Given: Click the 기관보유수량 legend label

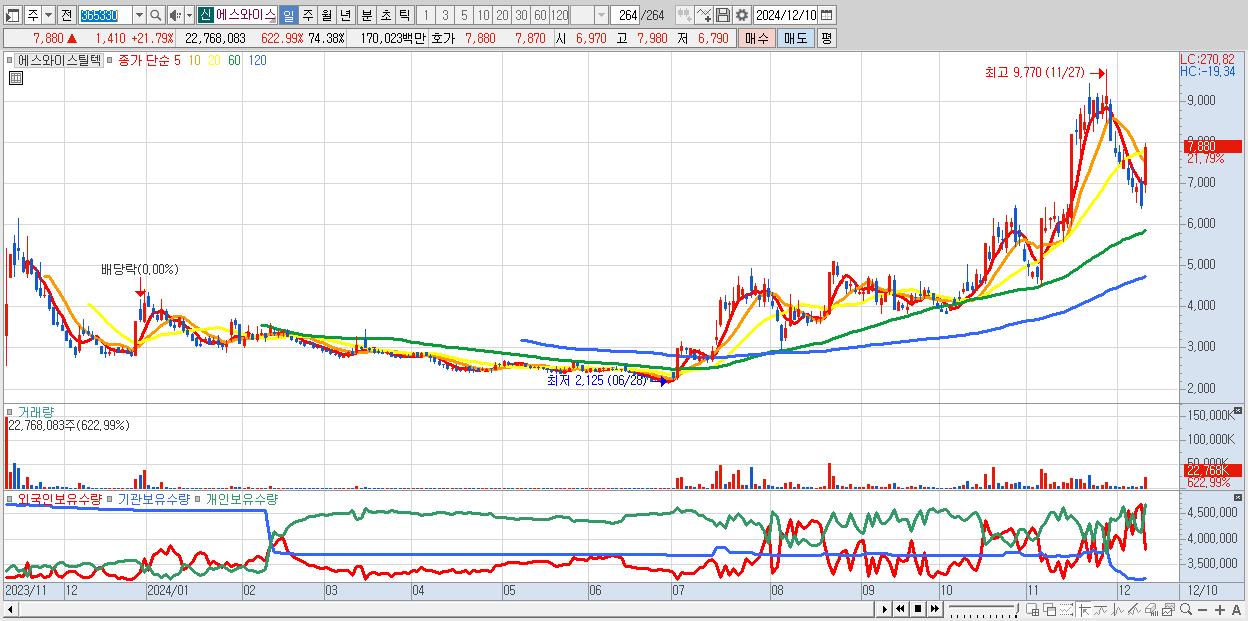Looking at the screenshot, I should click(153, 498).
